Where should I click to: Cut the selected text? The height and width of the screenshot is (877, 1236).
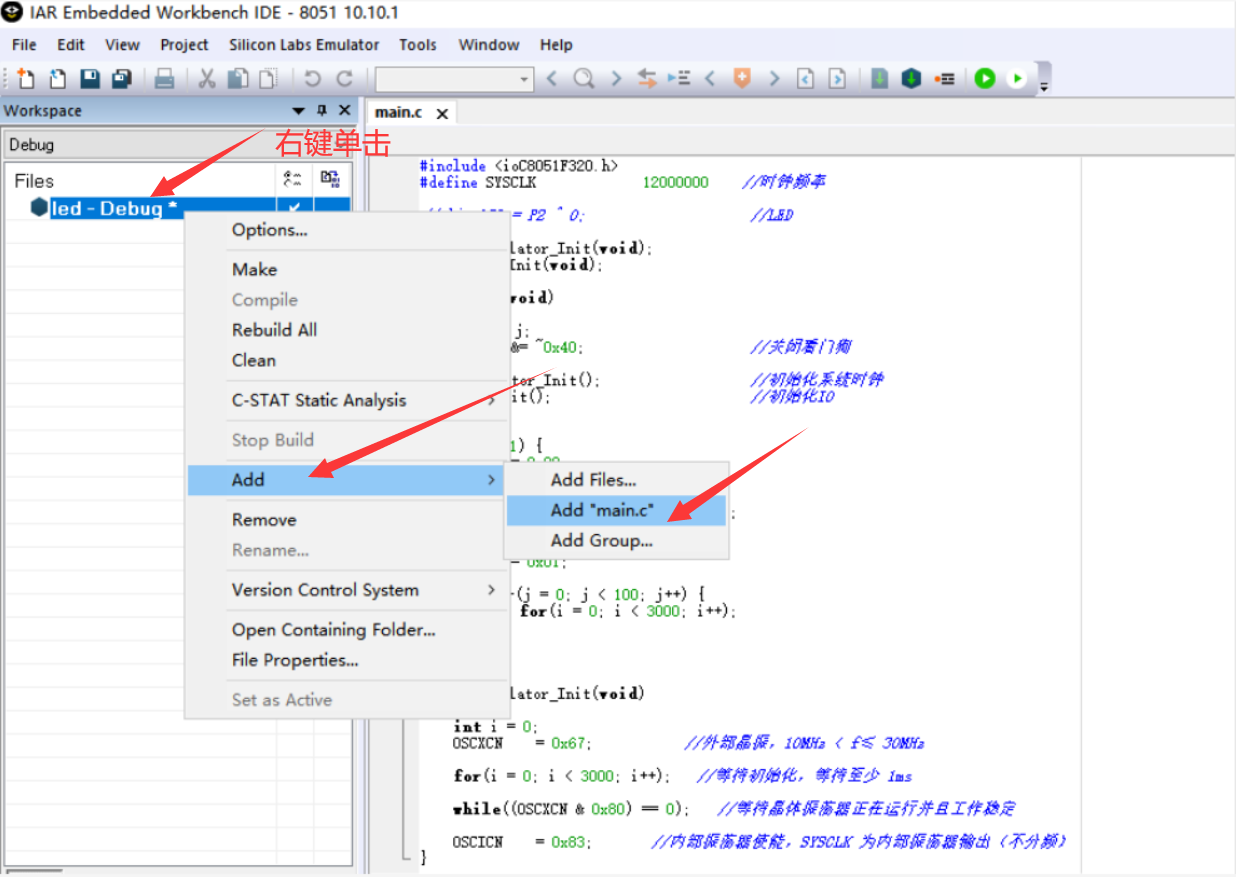pos(207,78)
